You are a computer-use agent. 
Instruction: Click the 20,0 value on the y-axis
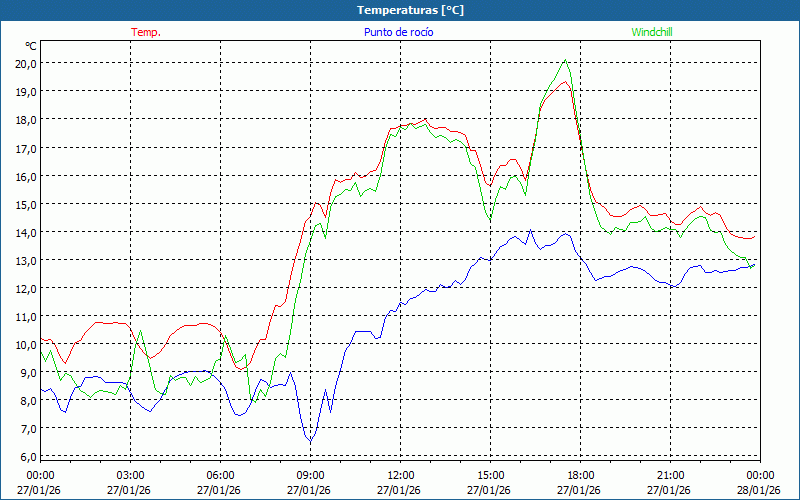point(26,63)
